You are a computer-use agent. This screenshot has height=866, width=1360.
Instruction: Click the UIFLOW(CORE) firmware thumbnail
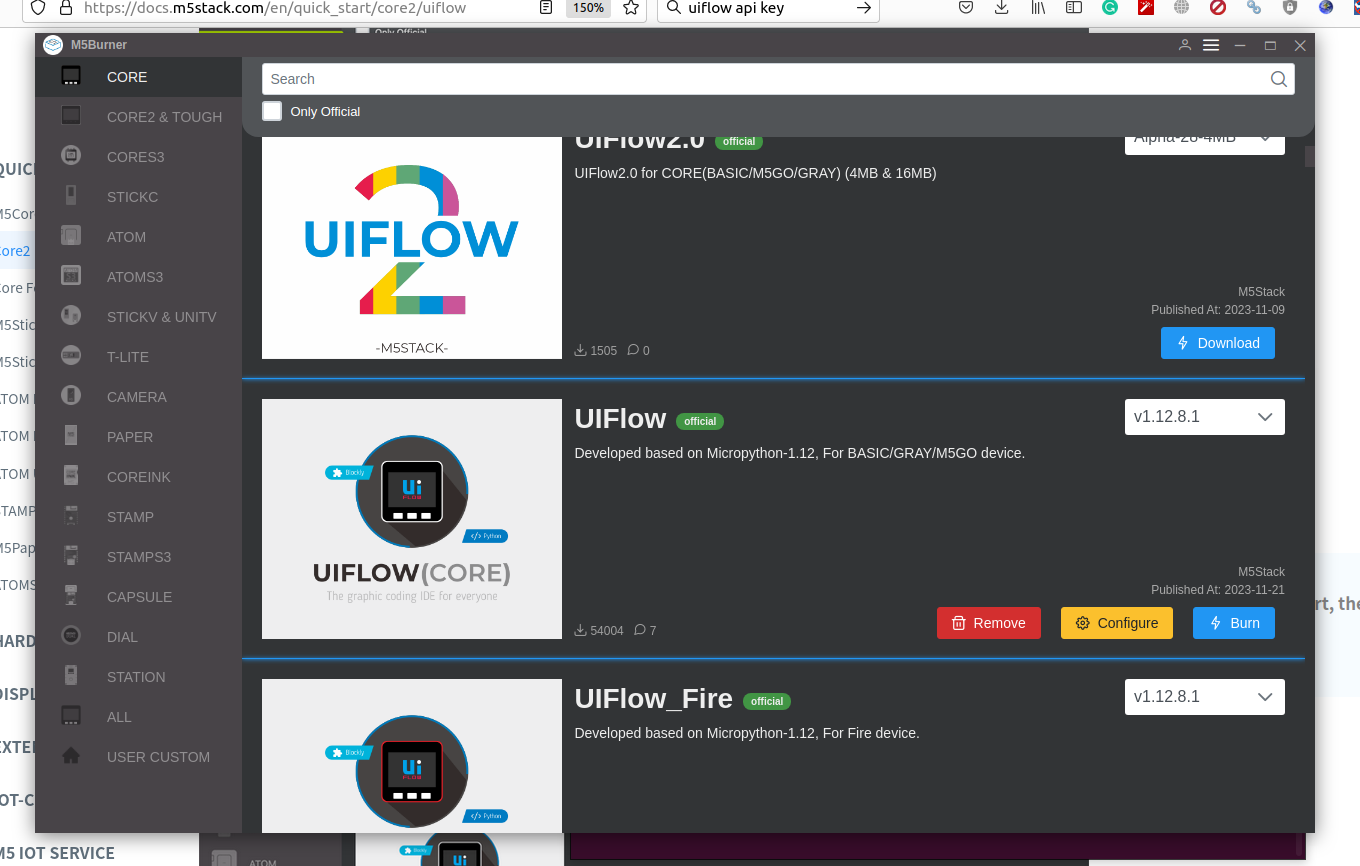point(412,519)
